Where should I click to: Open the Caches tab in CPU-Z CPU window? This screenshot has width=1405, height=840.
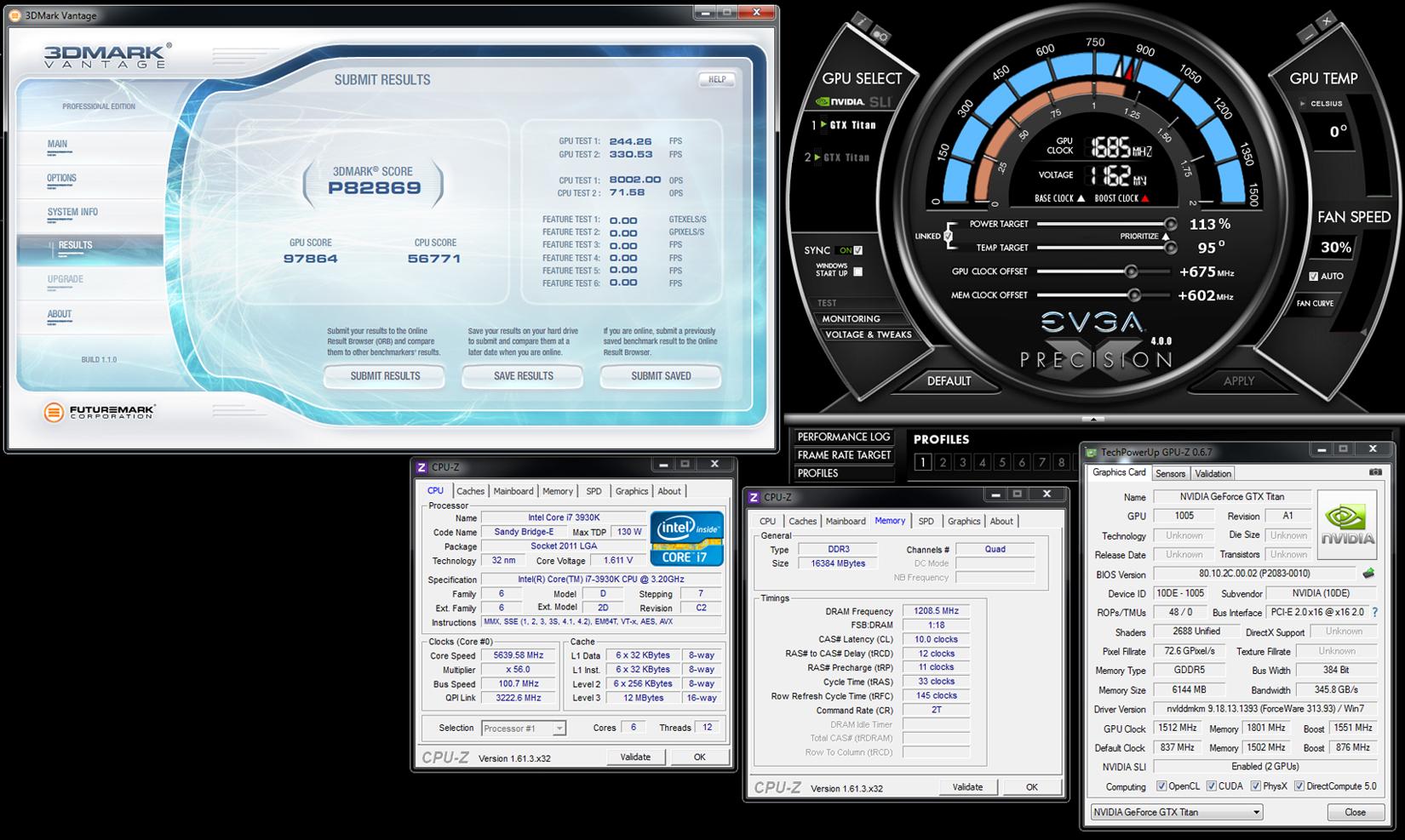coord(470,491)
